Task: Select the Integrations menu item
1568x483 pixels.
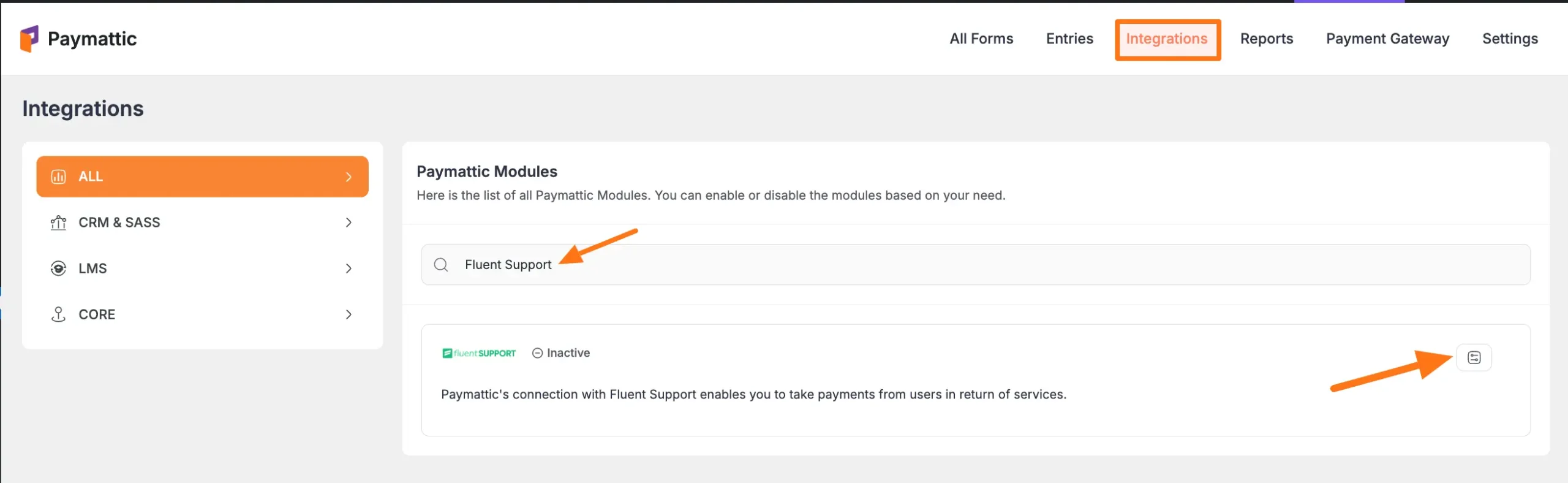Action: click(1167, 39)
